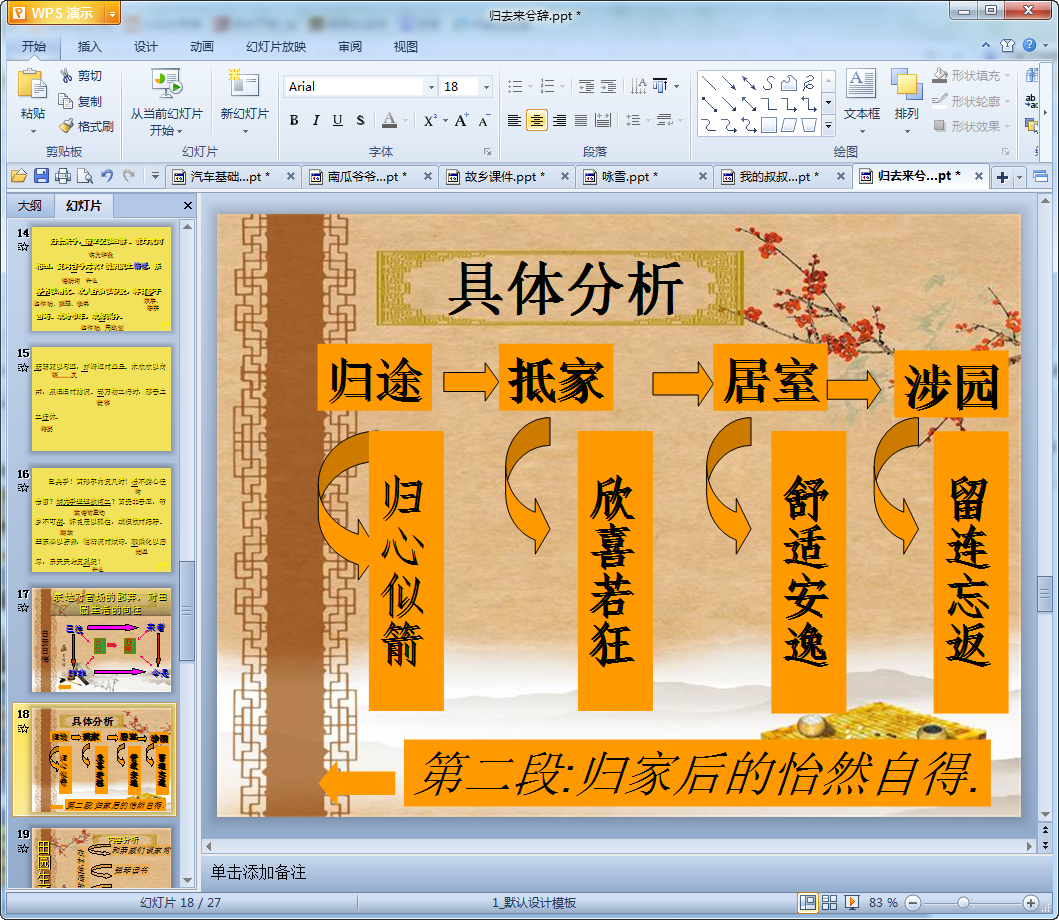The width and height of the screenshot is (1059, 920).
Task: Close the slide thumbnail pane
Action: 188,205
